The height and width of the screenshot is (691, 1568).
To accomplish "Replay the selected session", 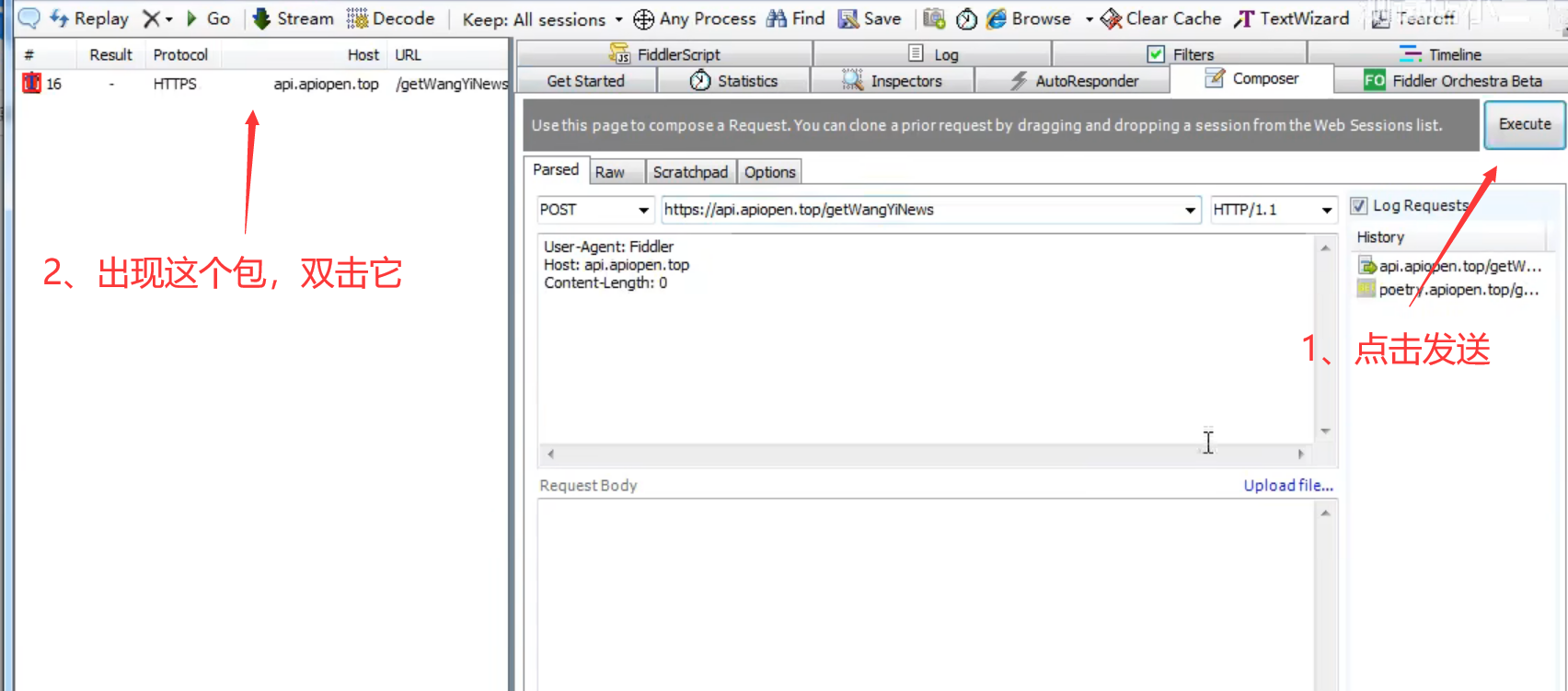I will (89, 18).
